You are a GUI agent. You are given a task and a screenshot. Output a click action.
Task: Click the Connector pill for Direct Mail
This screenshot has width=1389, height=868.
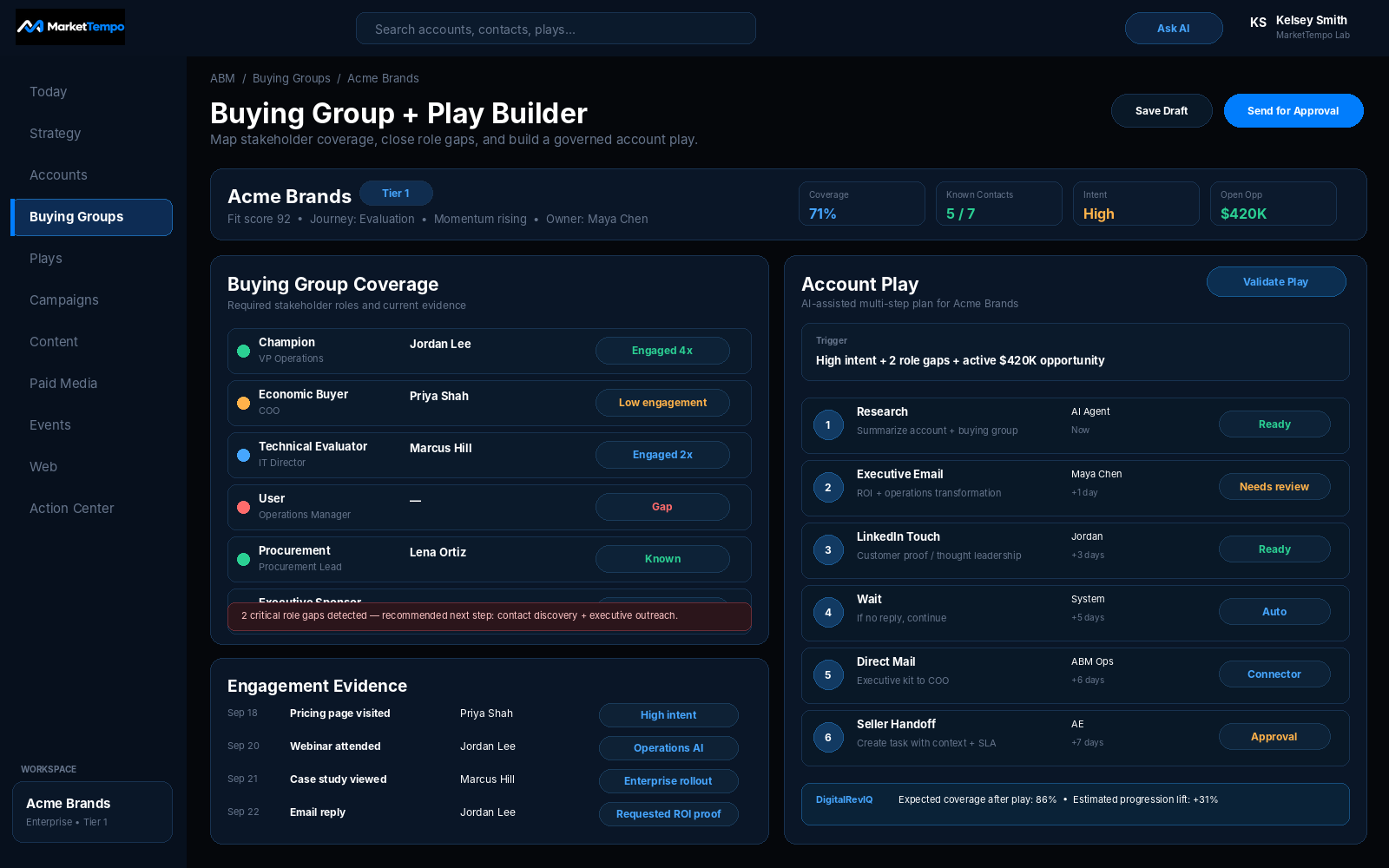1274,674
